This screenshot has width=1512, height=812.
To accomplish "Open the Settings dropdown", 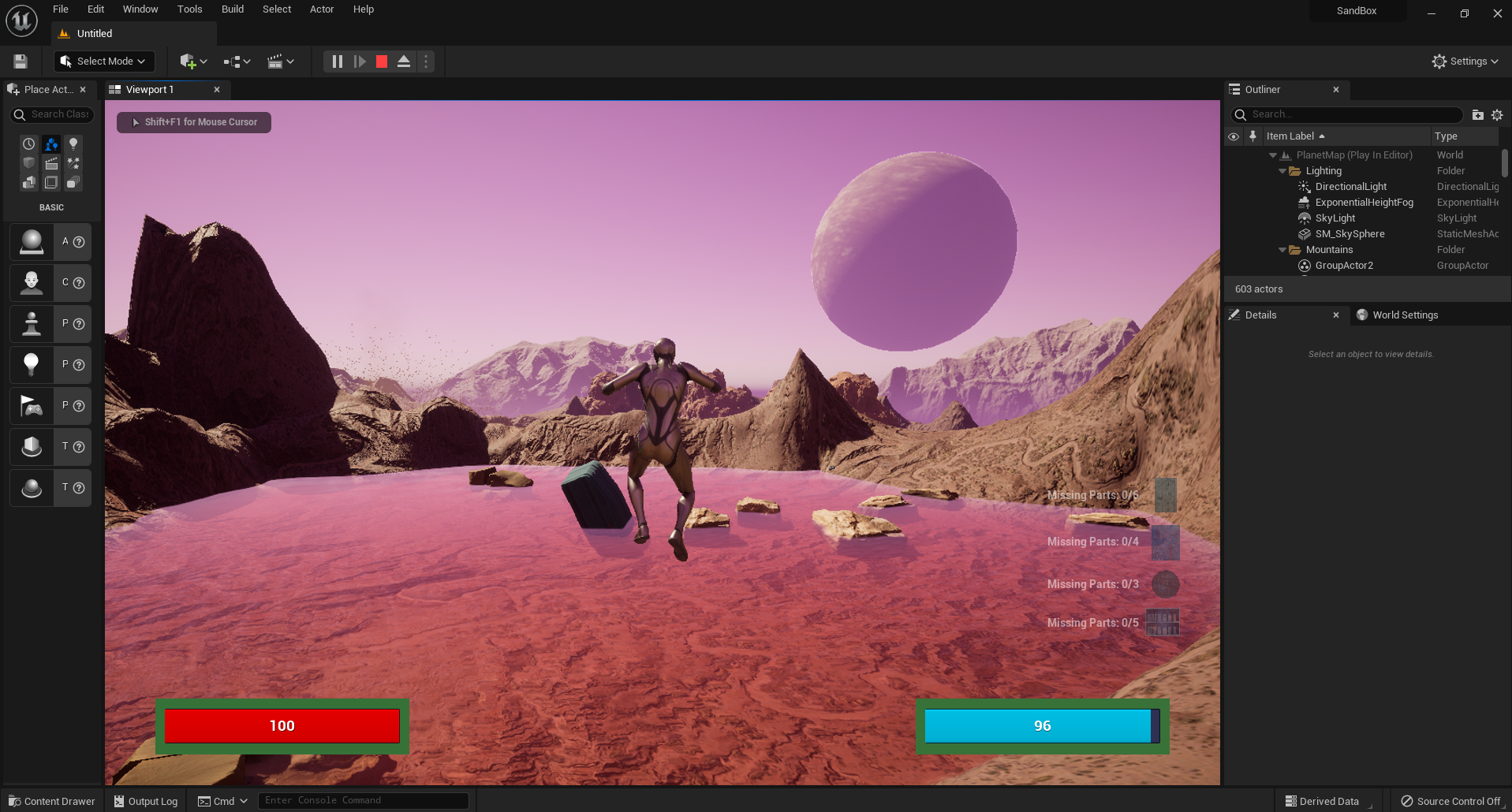I will (1465, 61).
